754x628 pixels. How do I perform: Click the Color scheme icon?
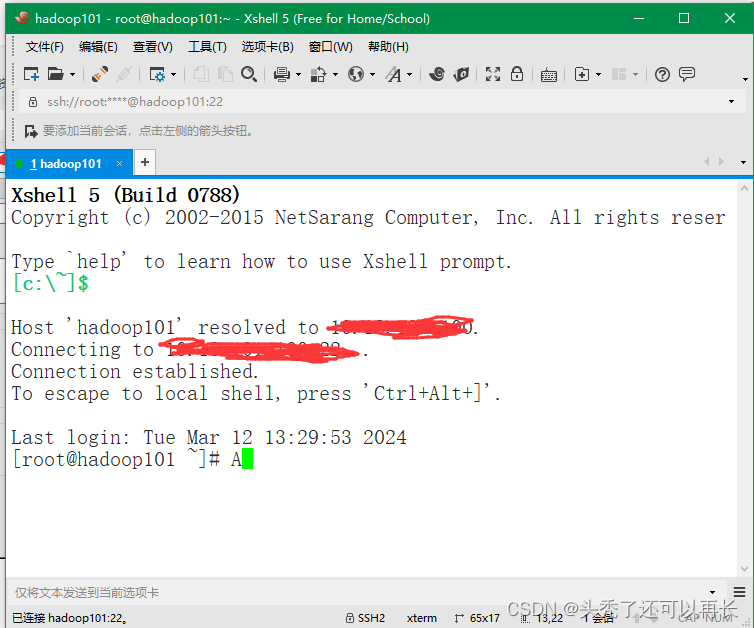pyautogui.click(x=318, y=75)
